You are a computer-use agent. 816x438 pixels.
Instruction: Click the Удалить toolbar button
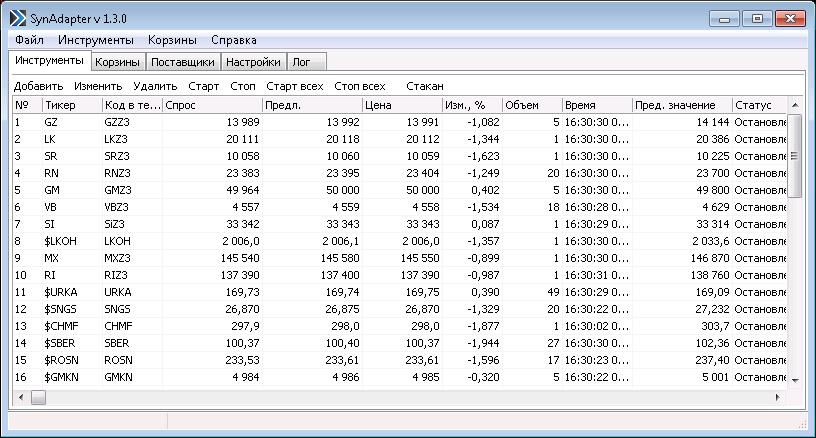point(155,86)
